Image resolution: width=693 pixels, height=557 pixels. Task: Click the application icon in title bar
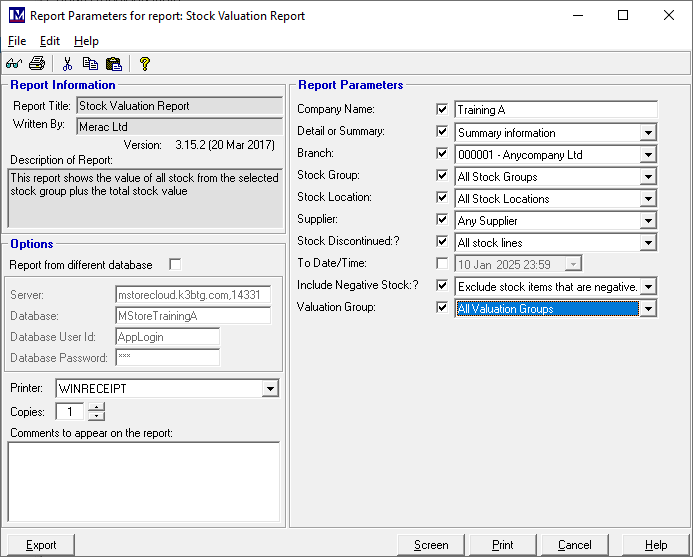(16, 16)
